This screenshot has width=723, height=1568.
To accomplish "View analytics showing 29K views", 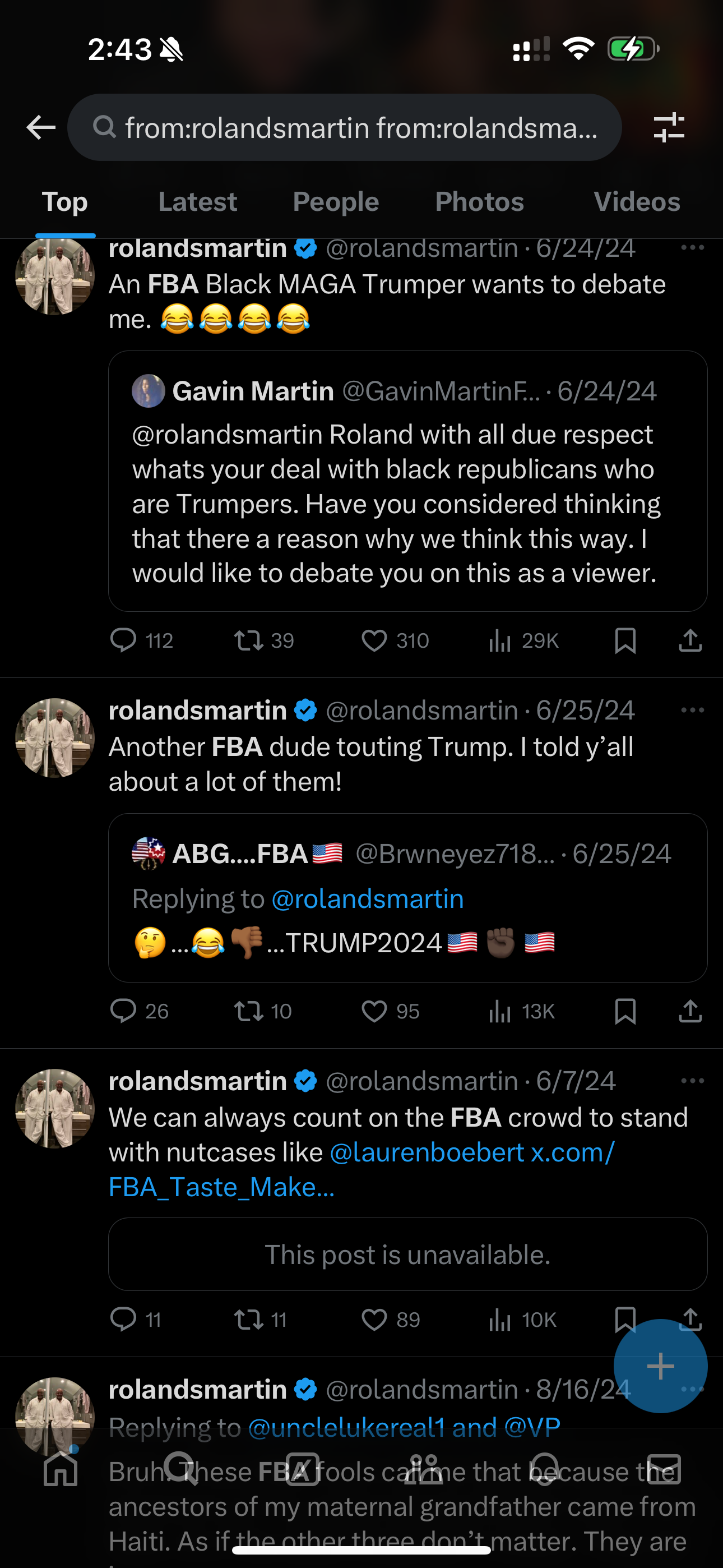I will pyautogui.click(x=523, y=640).
